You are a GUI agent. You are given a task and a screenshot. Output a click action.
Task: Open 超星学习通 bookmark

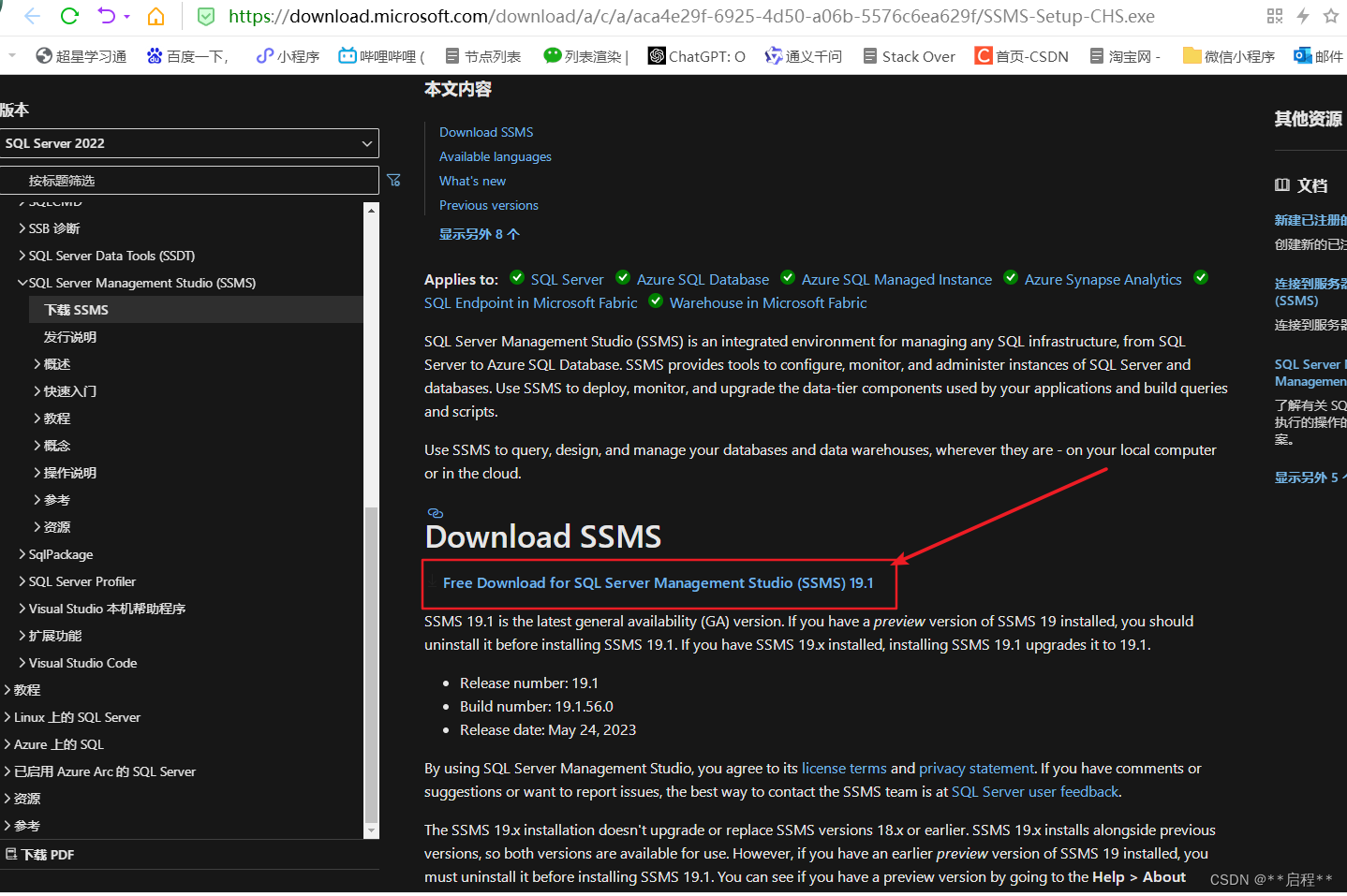click(81, 56)
